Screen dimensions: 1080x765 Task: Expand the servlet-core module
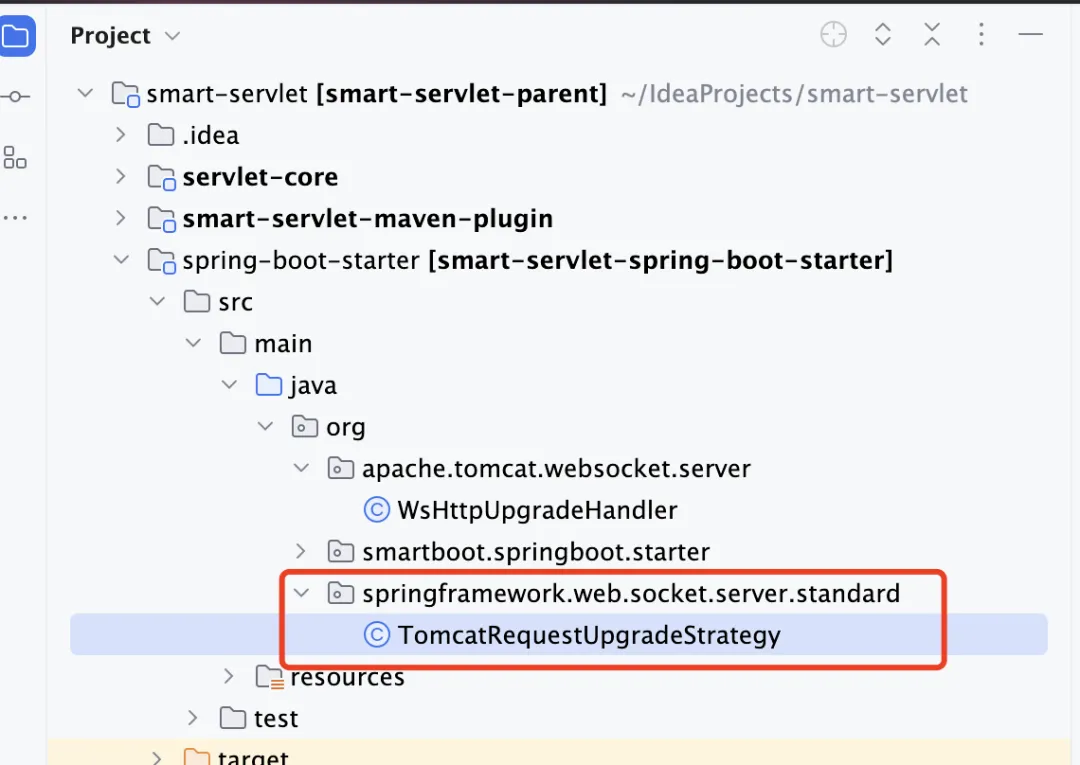(x=121, y=176)
